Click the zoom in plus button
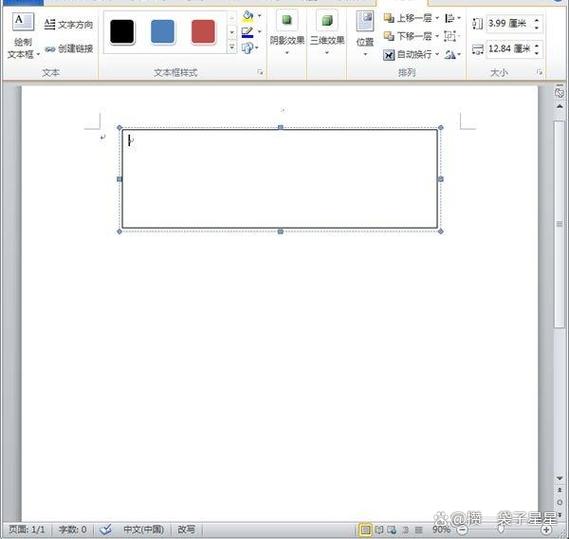 click(x=546, y=530)
